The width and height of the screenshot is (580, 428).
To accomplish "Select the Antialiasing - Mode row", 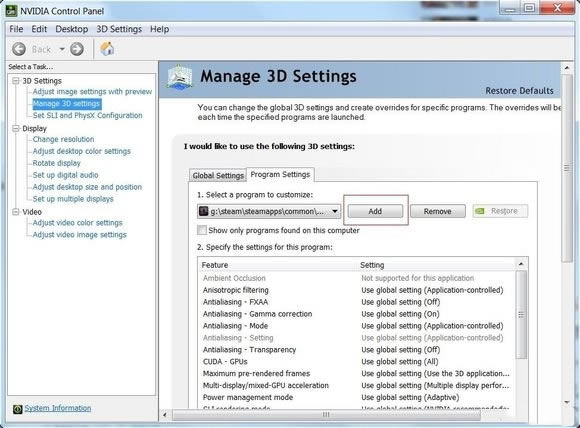I will [357, 326].
